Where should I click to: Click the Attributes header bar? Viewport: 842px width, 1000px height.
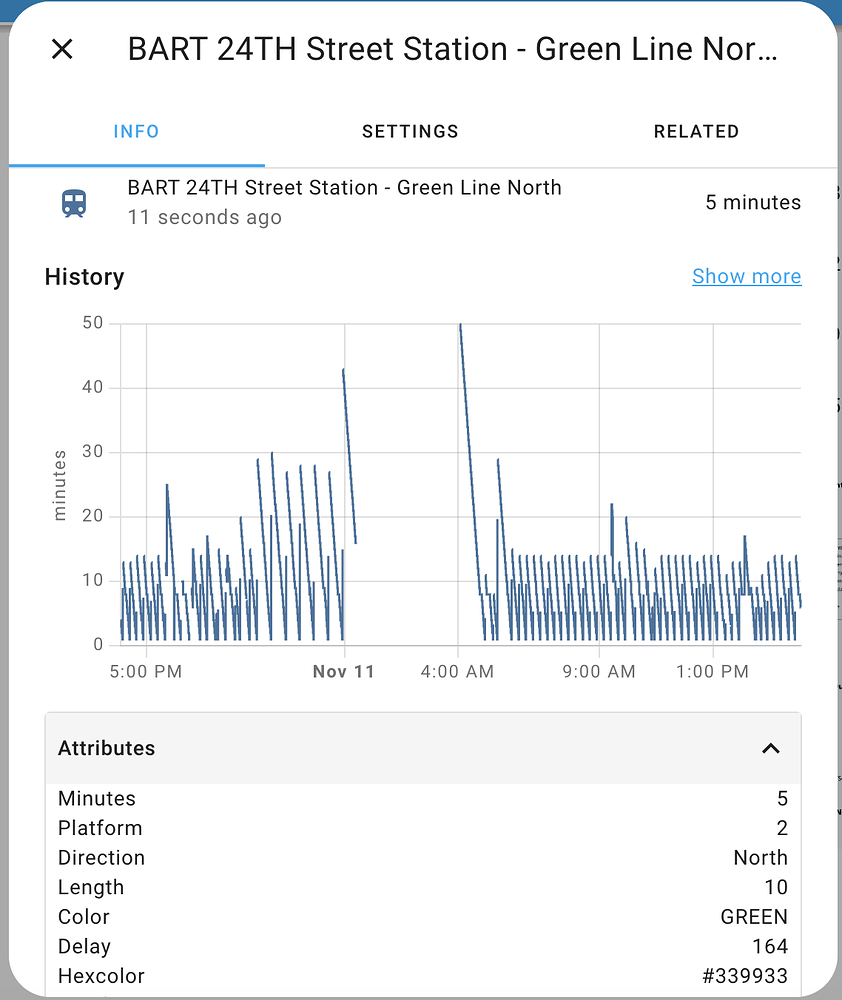click(x=423, y=748)
